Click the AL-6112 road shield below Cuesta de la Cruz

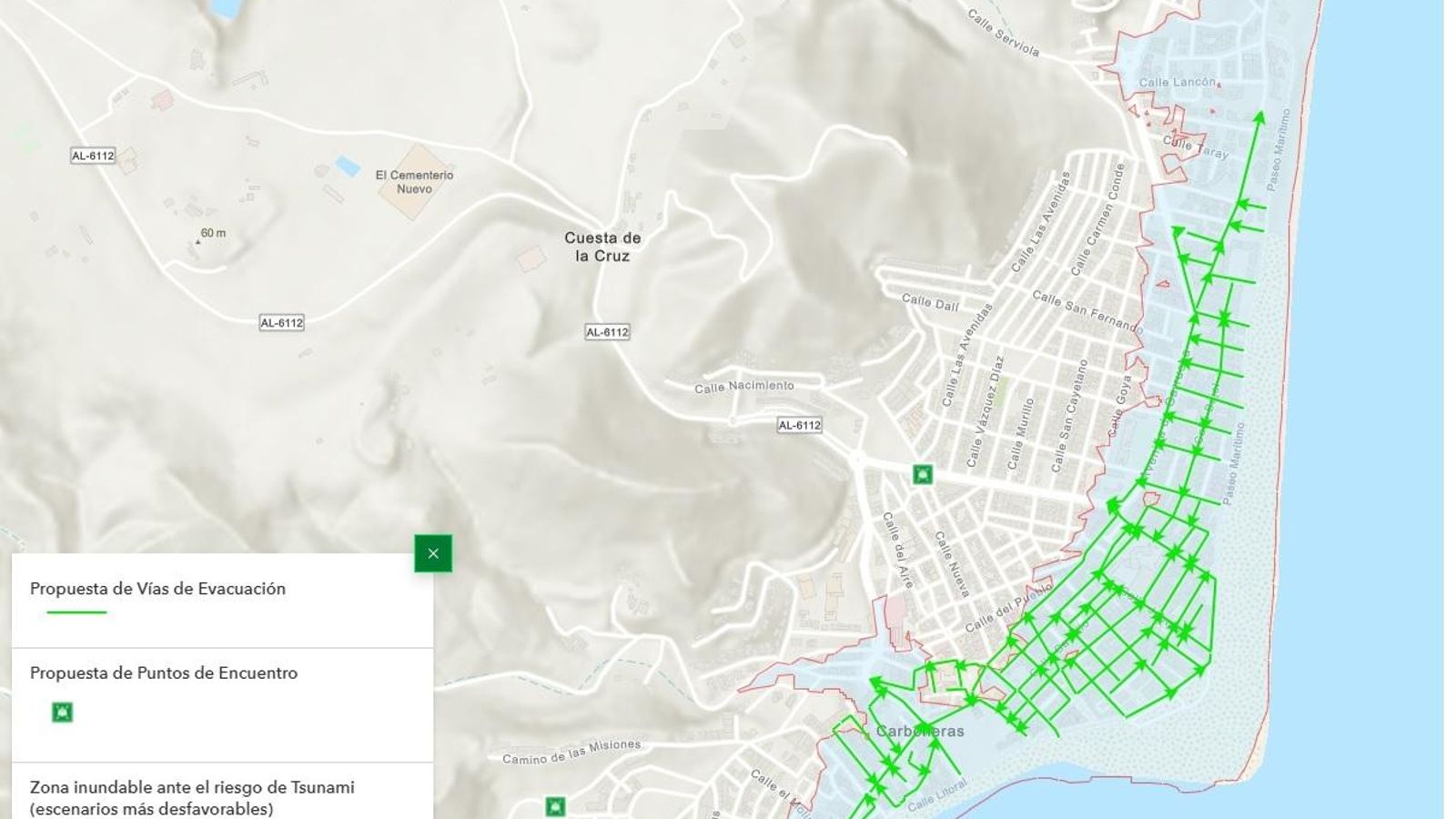[x=607, y=332]
